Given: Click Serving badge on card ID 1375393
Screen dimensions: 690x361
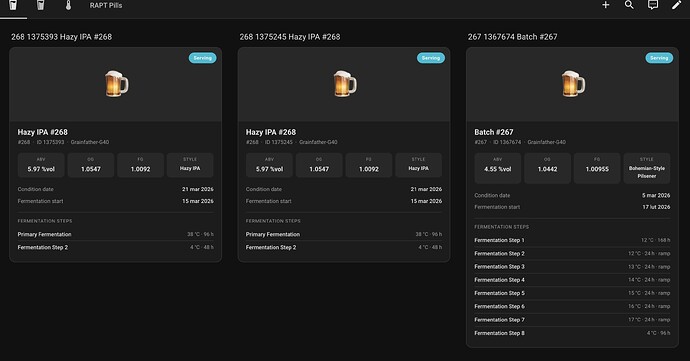Looking at the screenshot, I should coord(202,58).
